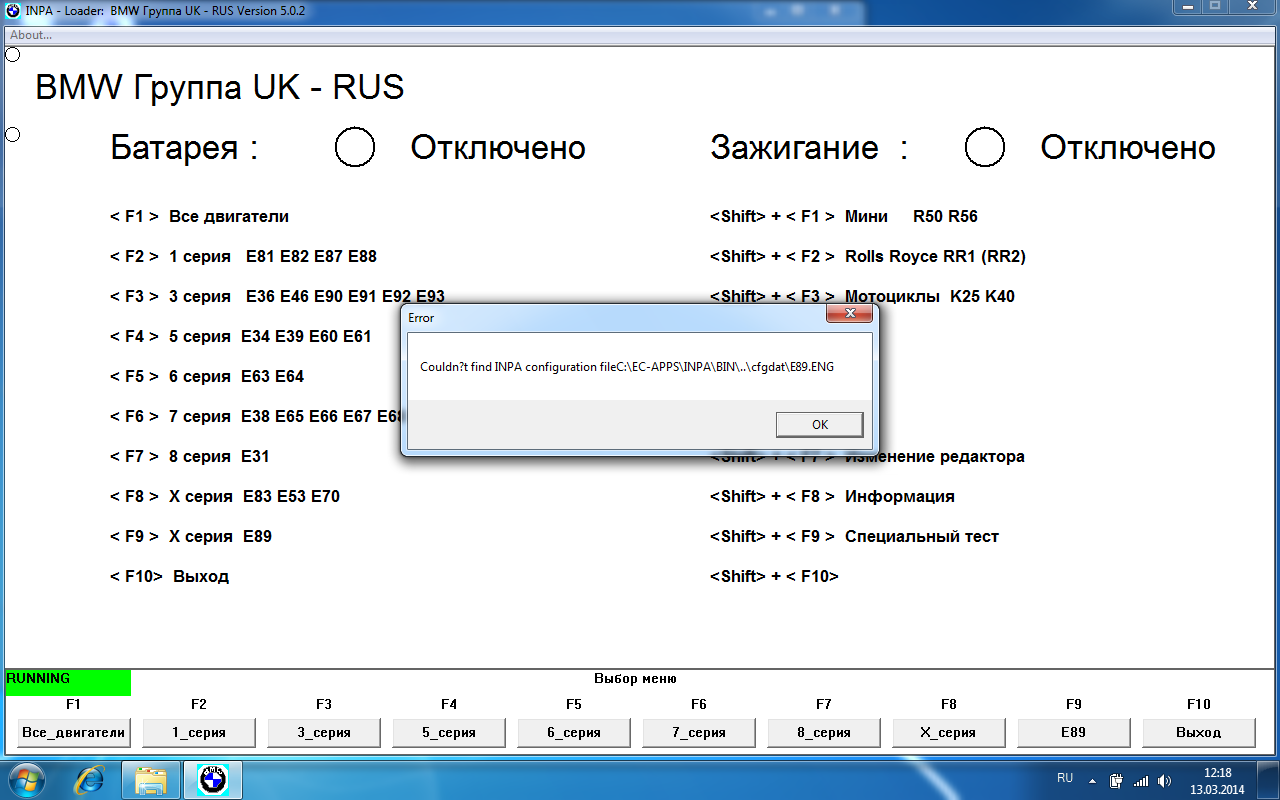Screen dimensions: 1280x800
Task: Click the volume speaker tray icon
Action: pyautogui.click(x=1164, y=780)
